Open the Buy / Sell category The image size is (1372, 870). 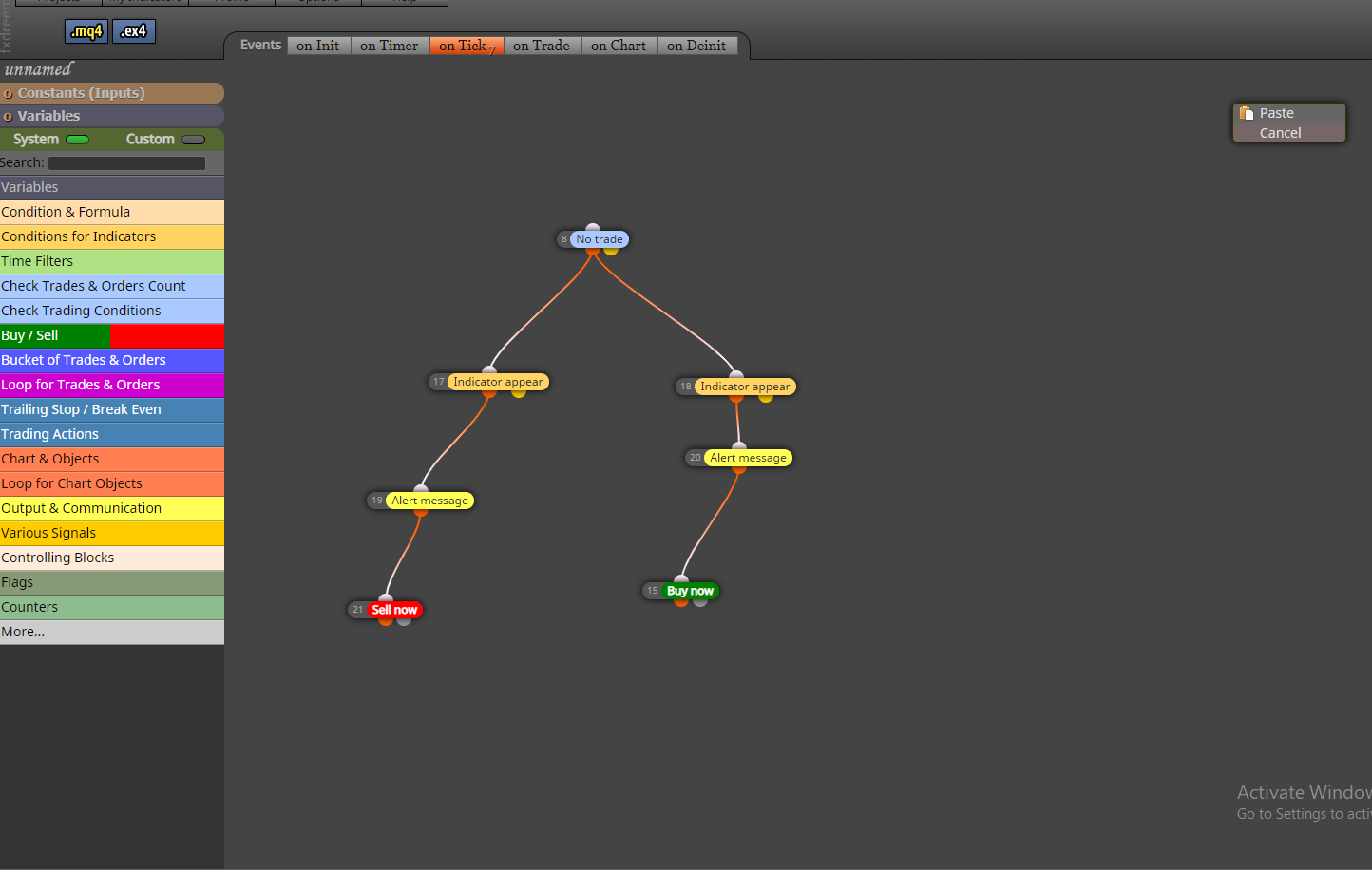pos(112,336)
